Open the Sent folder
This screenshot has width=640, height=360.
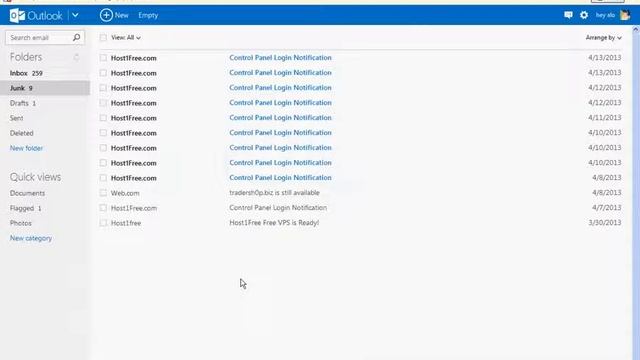point(16,118)
